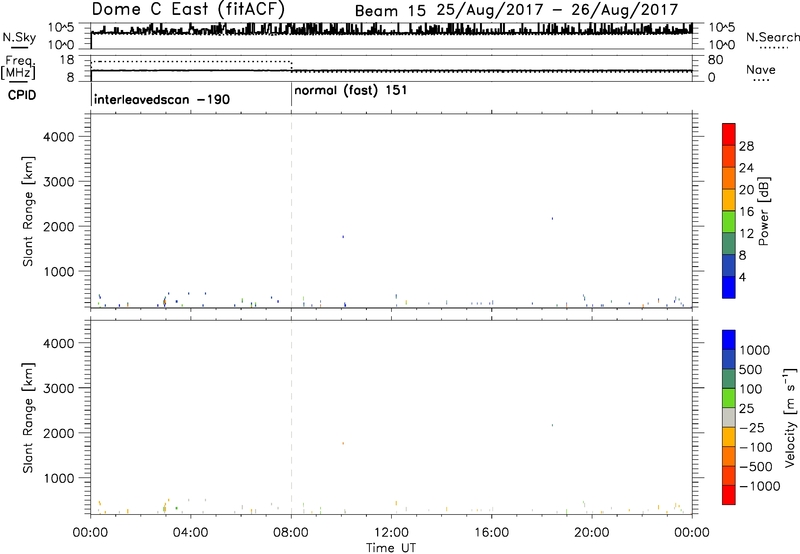Click the blue echo near 2200 km in power panel
The height and width of the screenshot is (554, 800).
pos(552,218)
